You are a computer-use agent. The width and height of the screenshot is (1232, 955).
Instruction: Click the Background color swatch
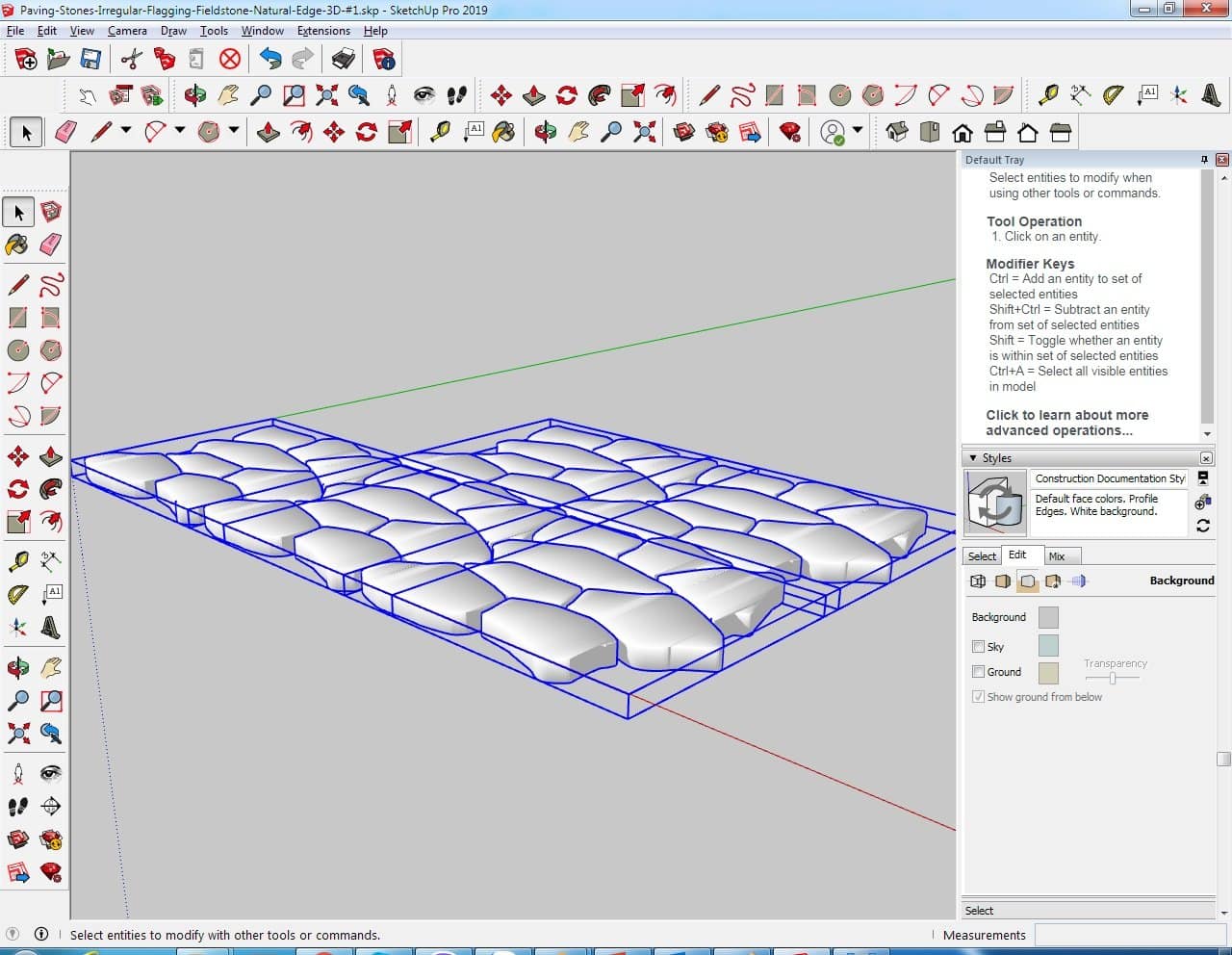1048,617
